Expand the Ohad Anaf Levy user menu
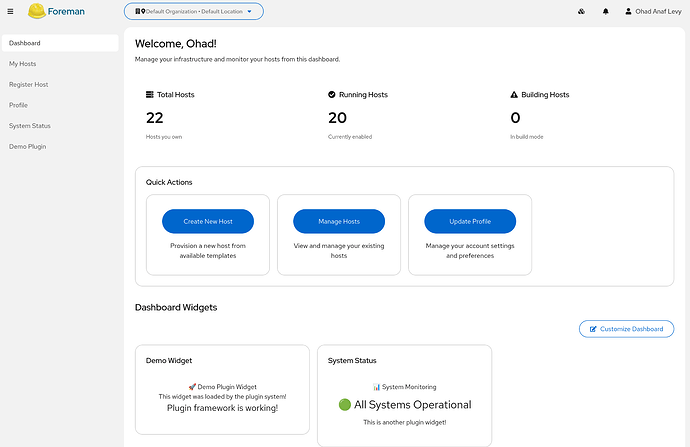The width and height of the screenshot is (690, 447). tap(659, 12)
